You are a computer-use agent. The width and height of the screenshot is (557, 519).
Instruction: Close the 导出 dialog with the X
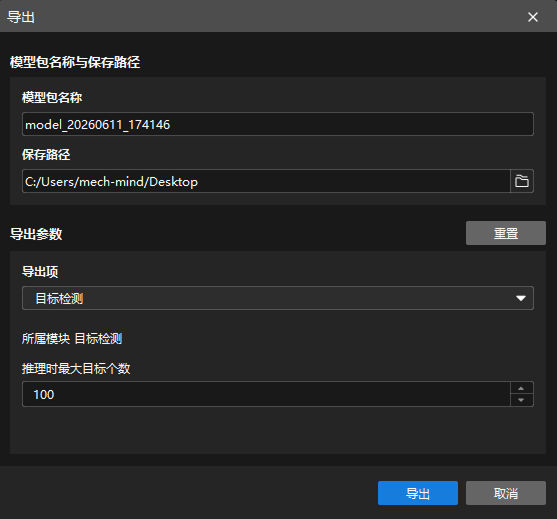(532, 17)
